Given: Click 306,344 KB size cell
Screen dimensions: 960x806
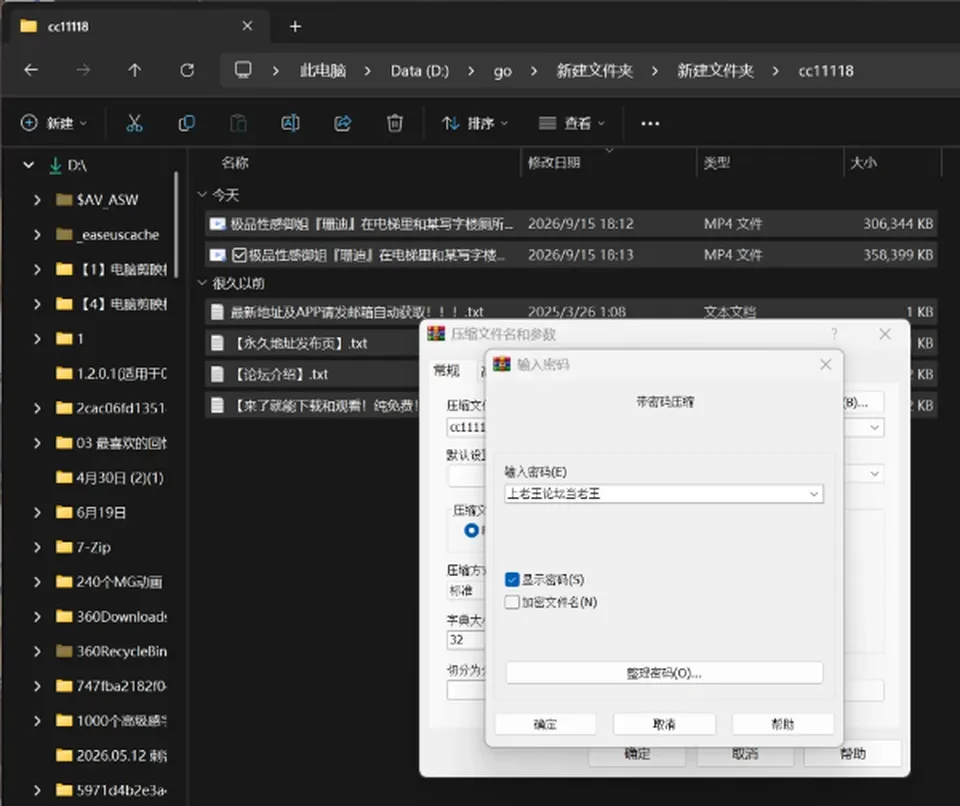Looking at the screenshot, I should (898, 224).
